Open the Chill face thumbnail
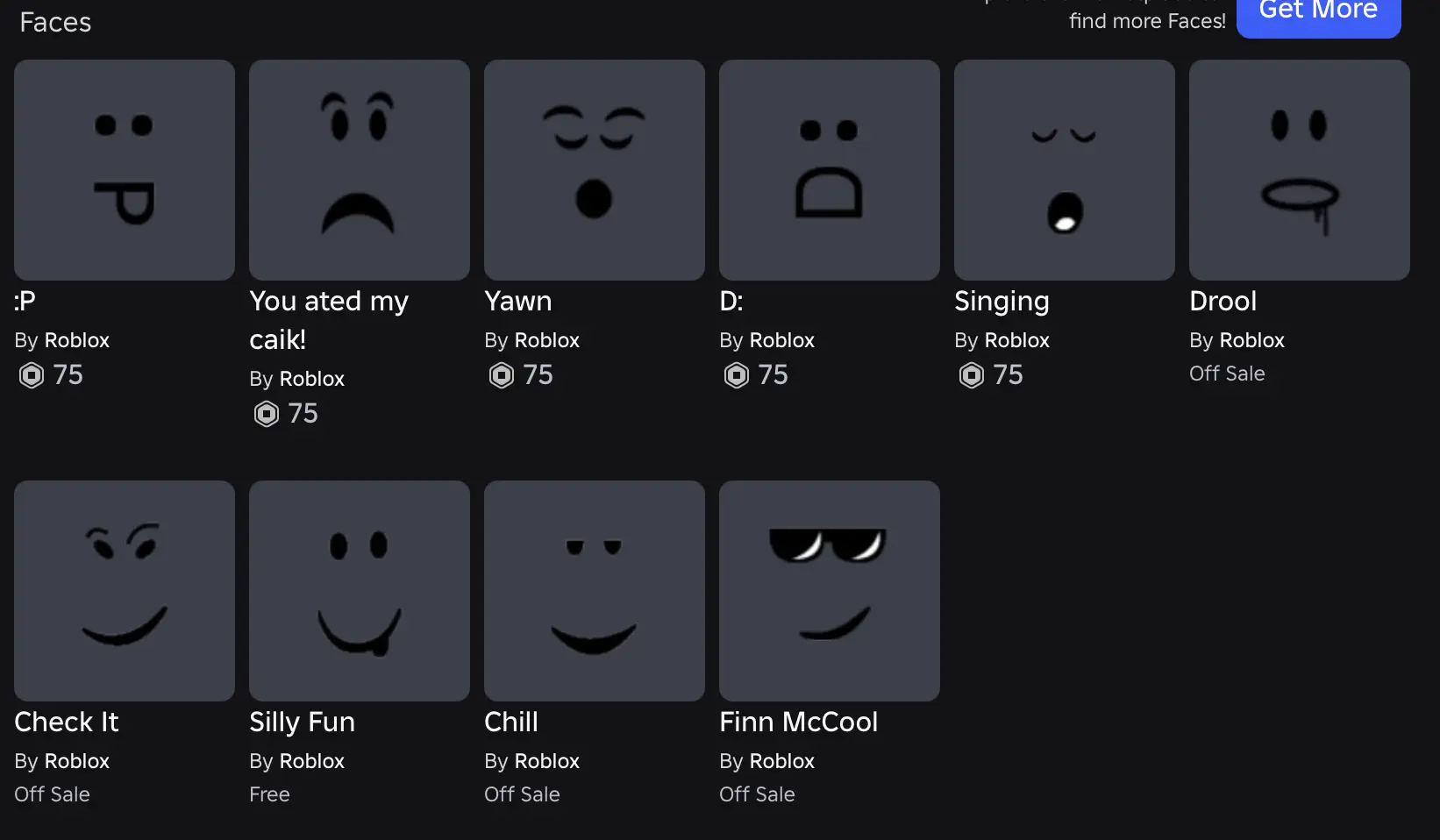 point(595,591)
